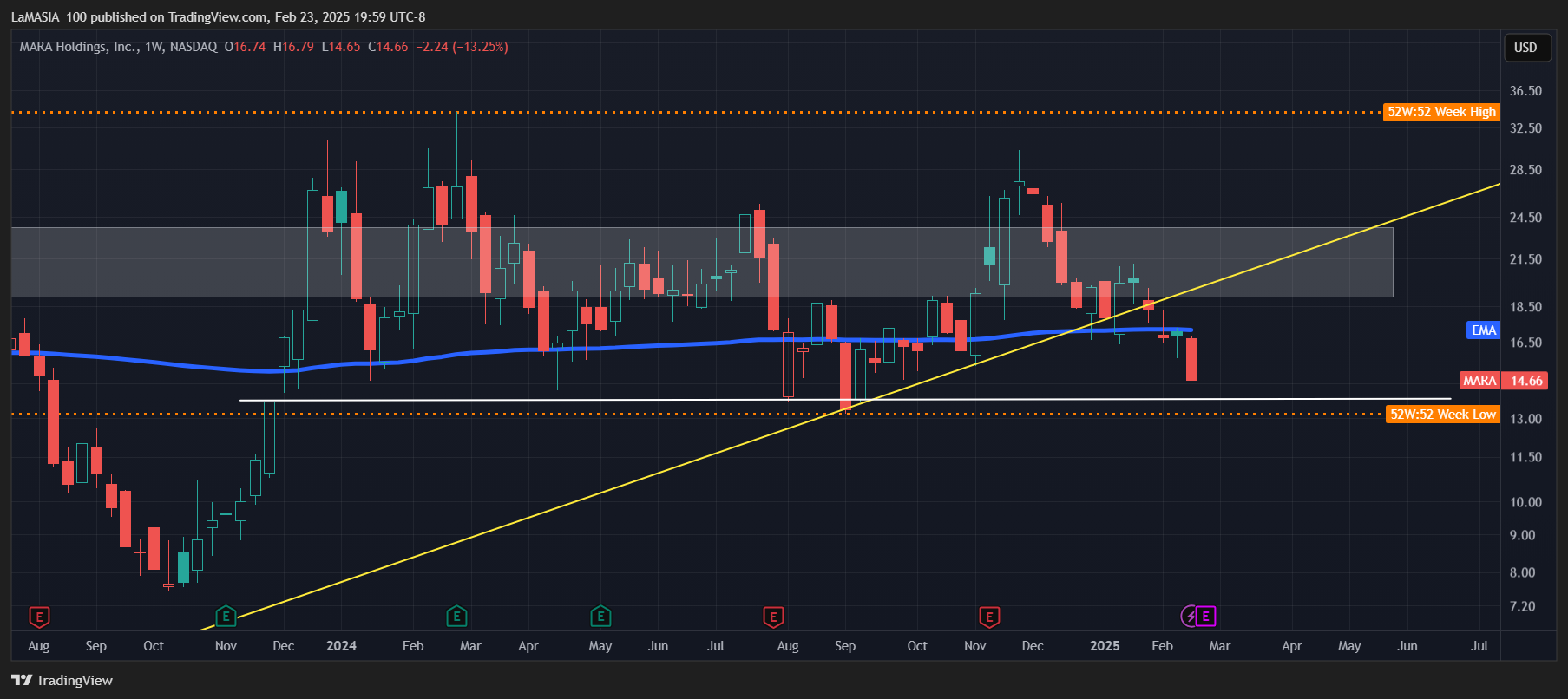Viewport: 1568px width, 699px height.
Task: Click the 2025 label on time axis
Action: point(1105,646)
